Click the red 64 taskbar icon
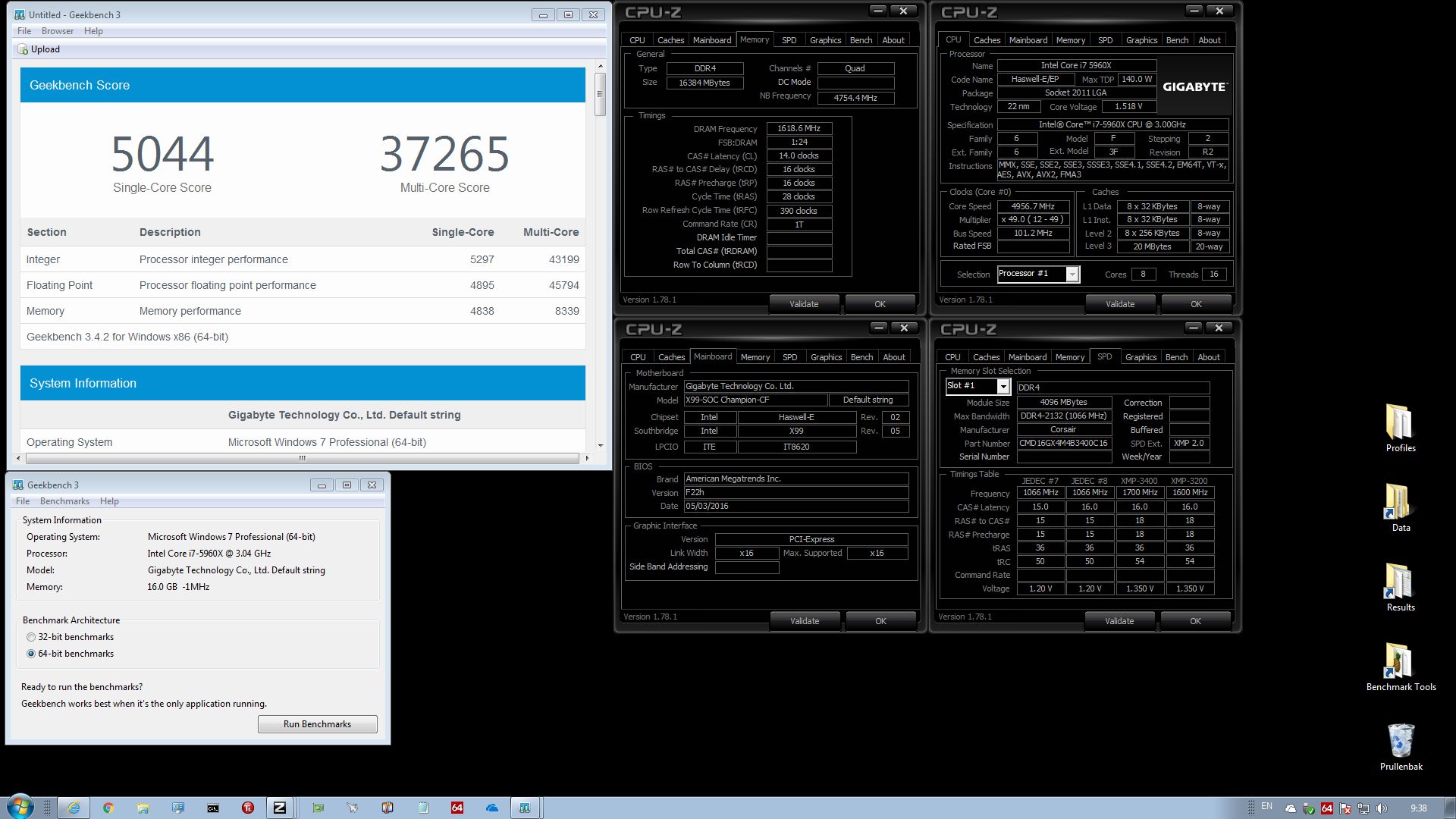The width and height of the screenshot is (1456, 819). point(457,808)
